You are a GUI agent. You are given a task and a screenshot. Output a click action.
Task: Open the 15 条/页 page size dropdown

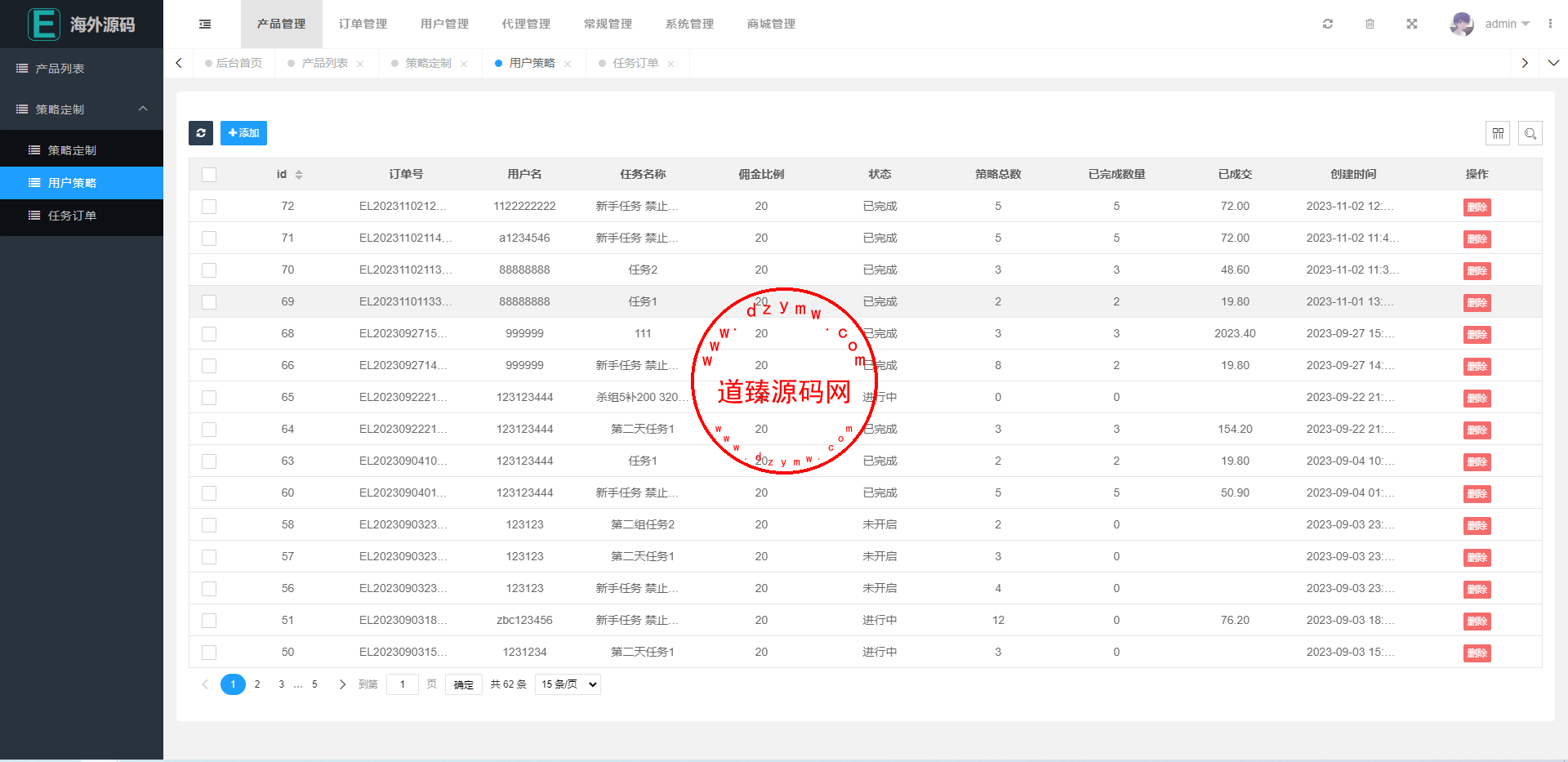click(x=568, y=684)
